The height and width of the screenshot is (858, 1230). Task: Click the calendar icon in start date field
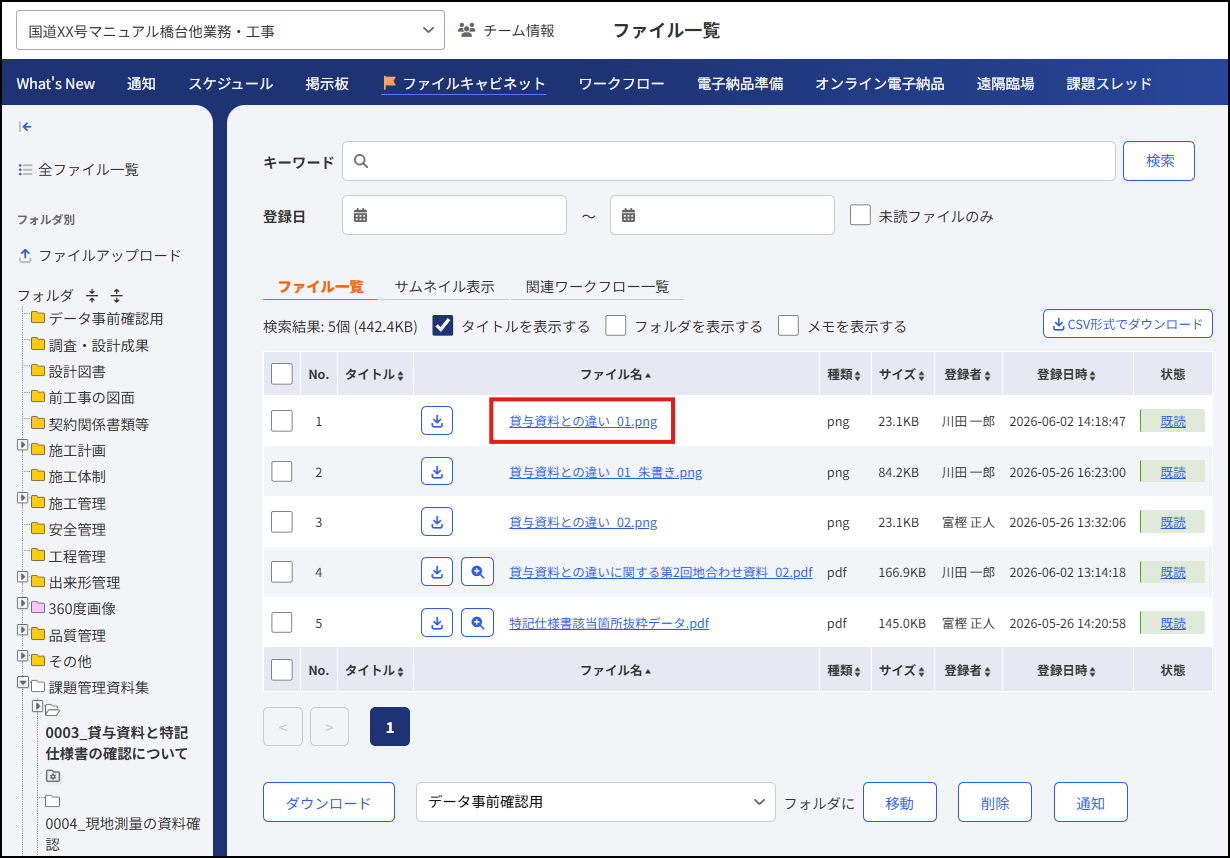coord(361,215)
